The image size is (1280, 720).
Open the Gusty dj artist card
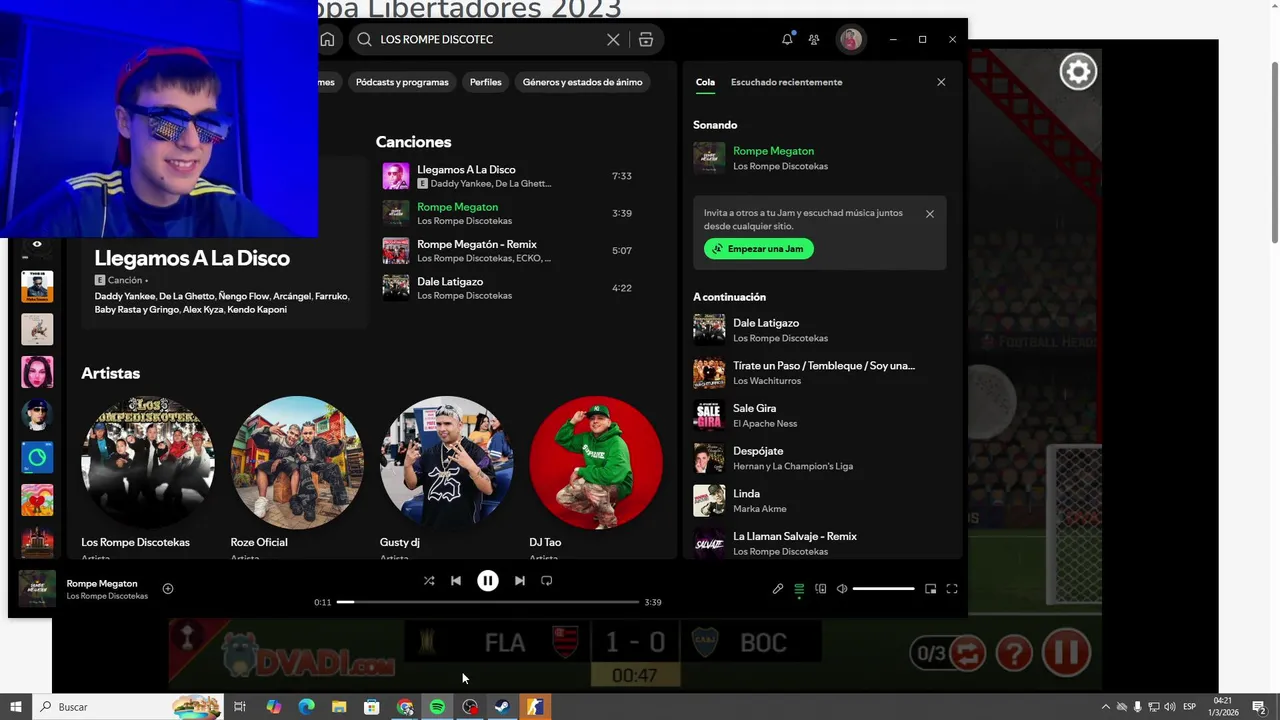(446, 475)
